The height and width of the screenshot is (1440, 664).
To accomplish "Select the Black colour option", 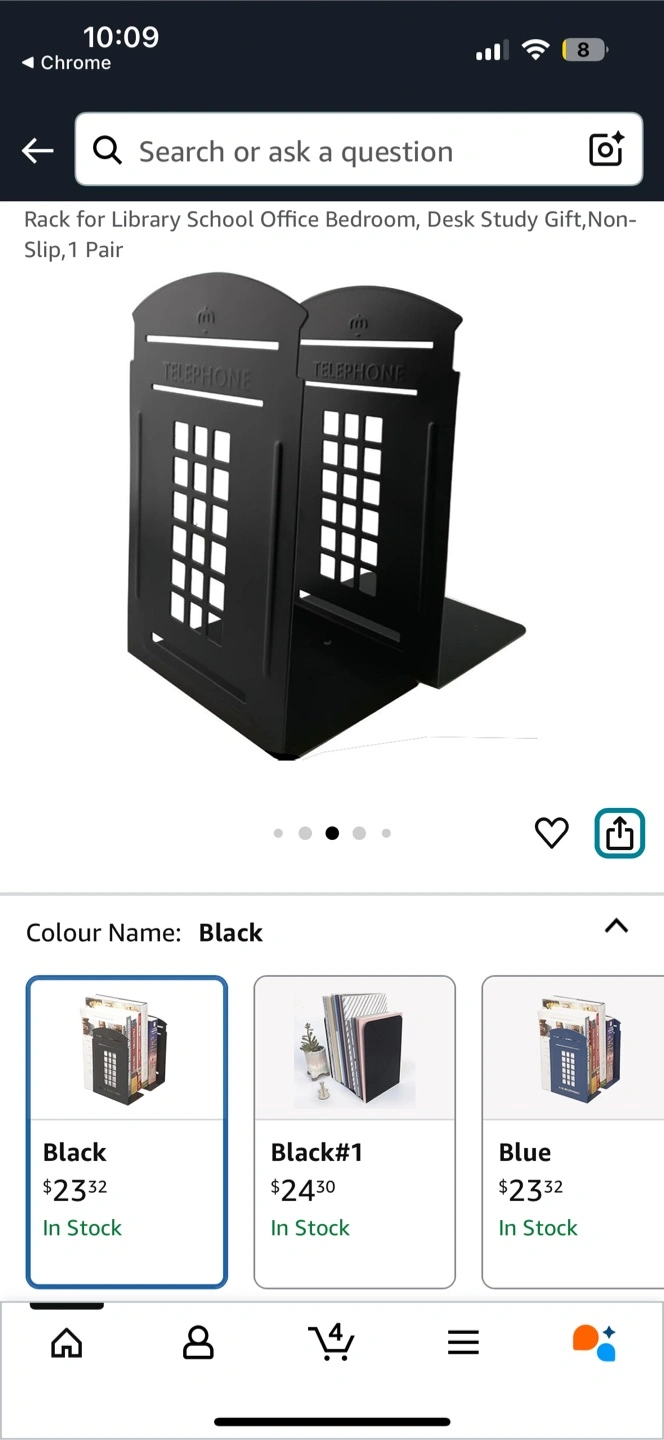I will click(x=127, y=1132).
